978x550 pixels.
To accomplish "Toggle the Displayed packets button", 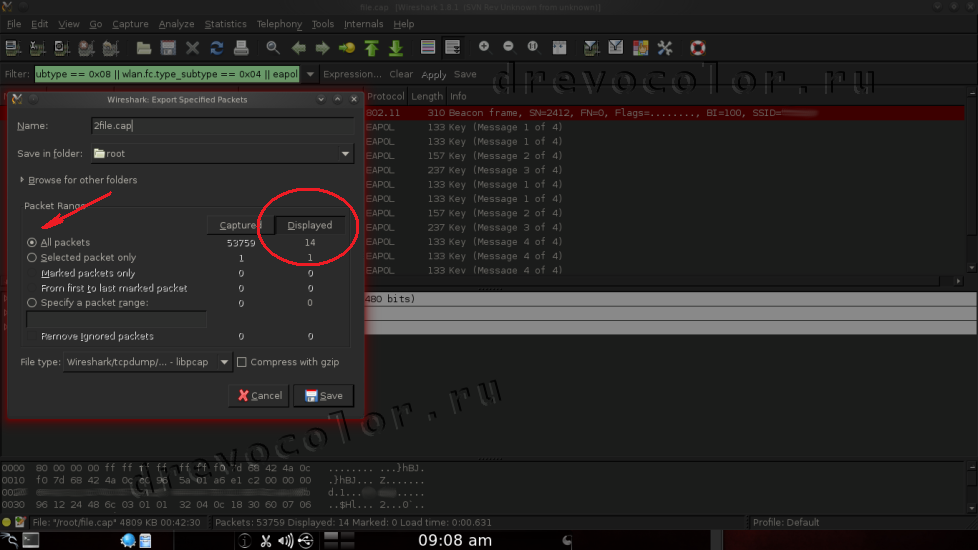I will [310, 225].
